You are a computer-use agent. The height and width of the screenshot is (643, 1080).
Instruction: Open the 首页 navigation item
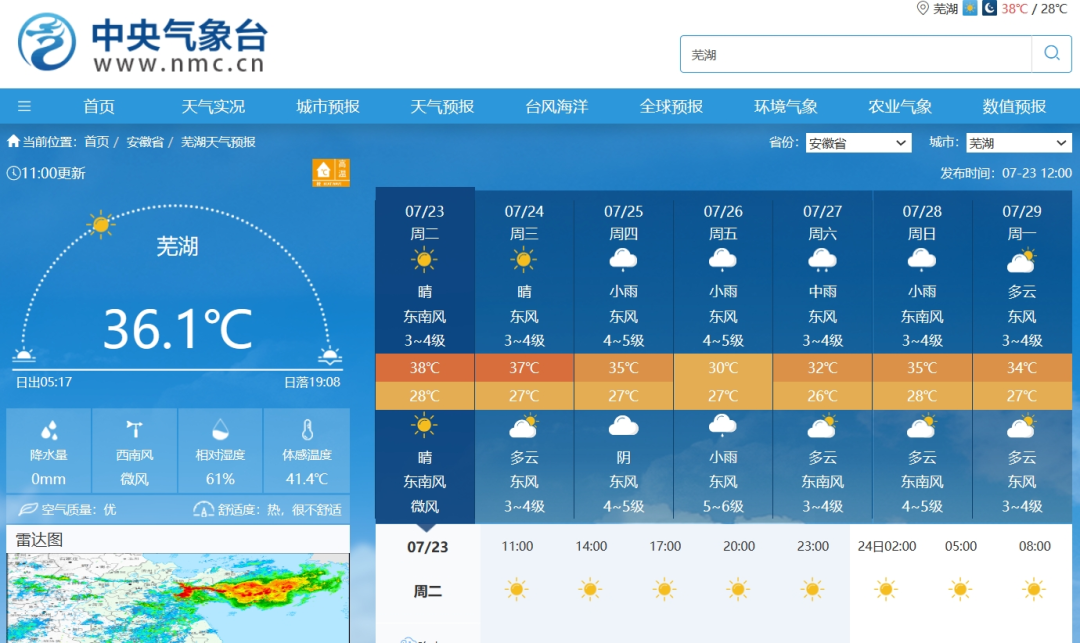pyautogui.click(x=99, y=106)
